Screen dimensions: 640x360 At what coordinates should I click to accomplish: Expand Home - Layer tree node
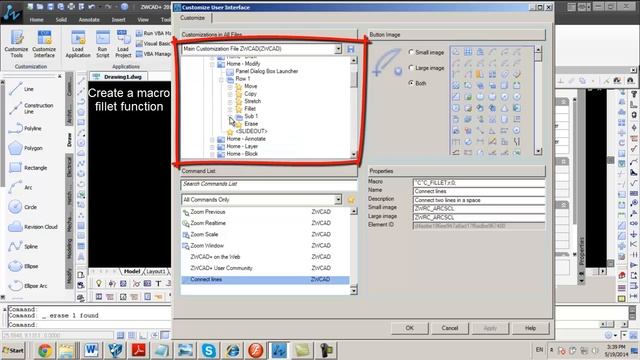(212, 147)
